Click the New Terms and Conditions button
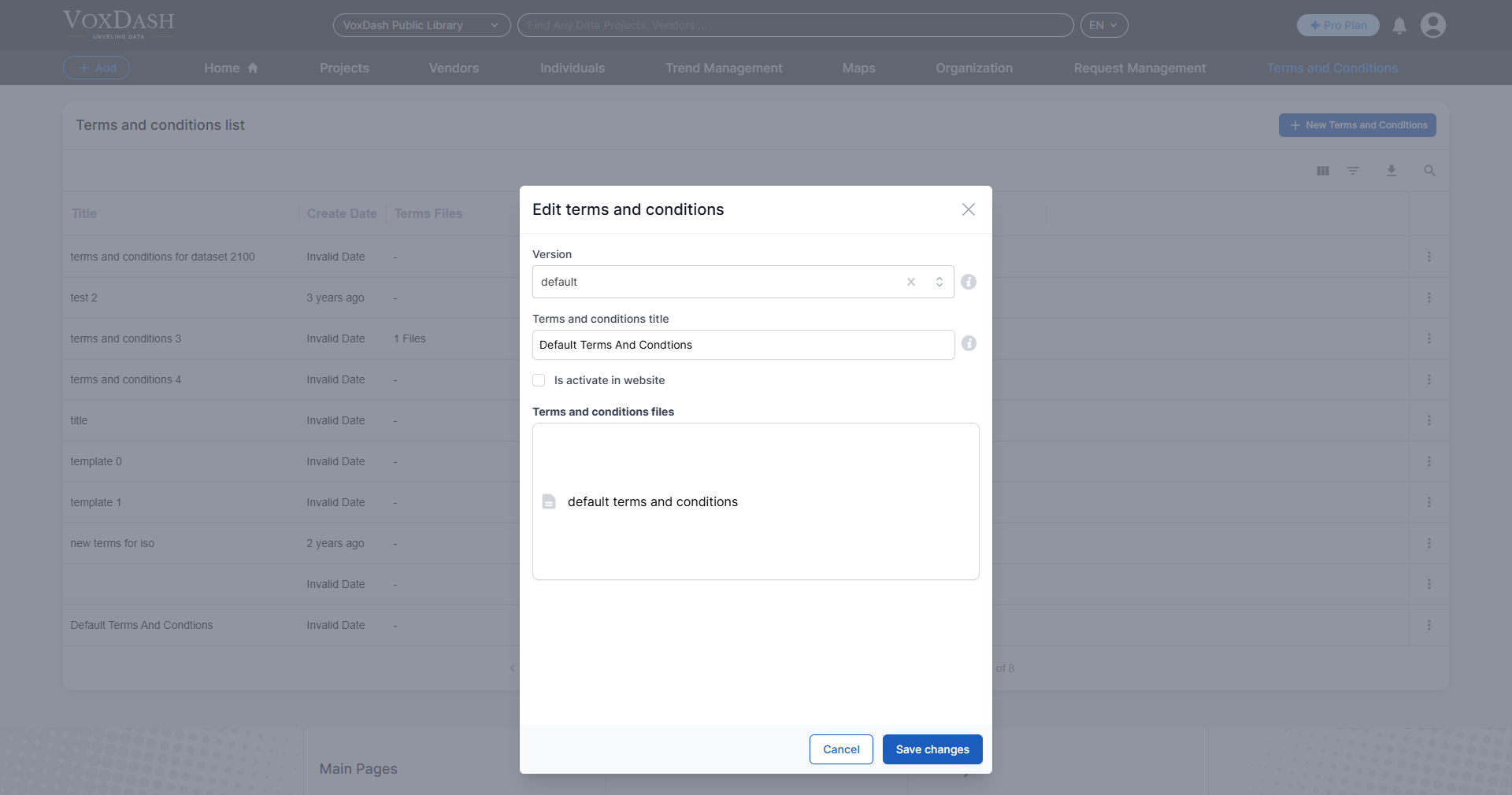This screenshot has width=1512, height=795. coord(1357,125)
